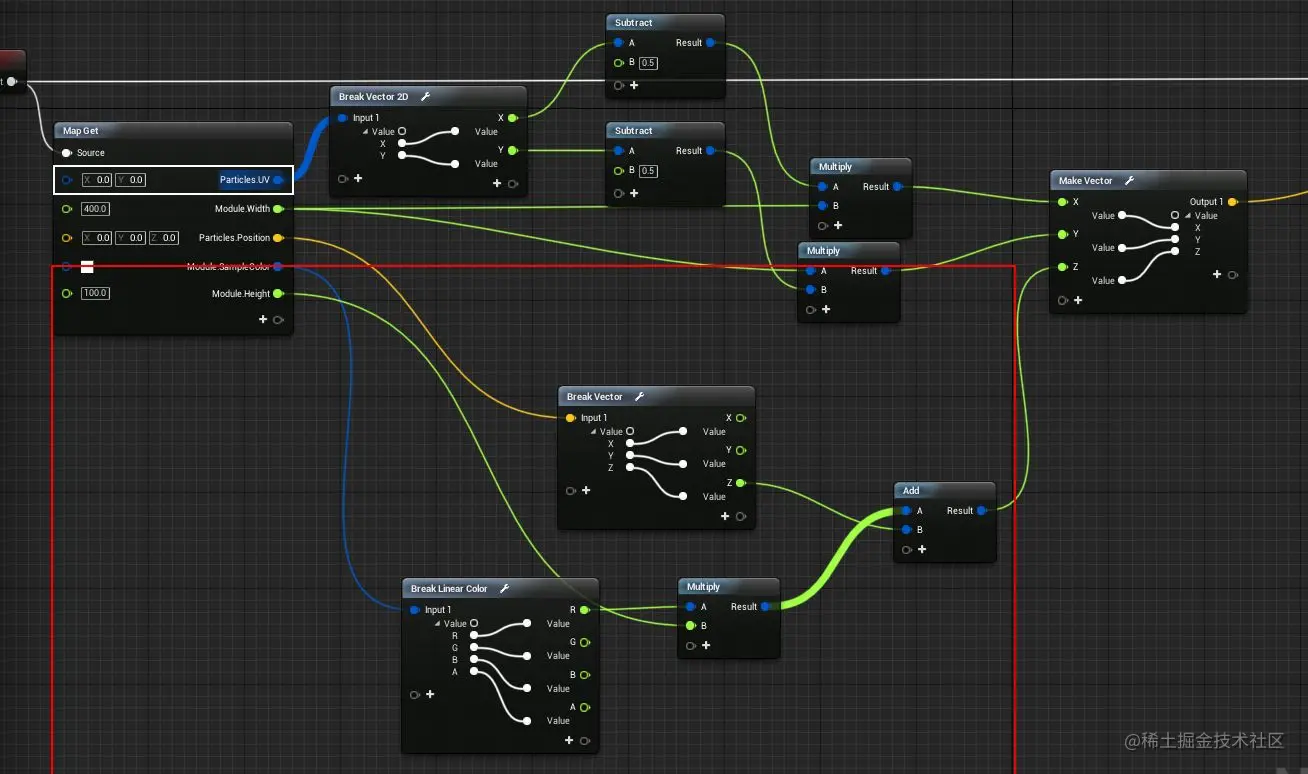Image resolution: width=1308 pixels, height=774 pixels.
Task: Select the Module.Height output pin
Action: [x=278, y=294]
